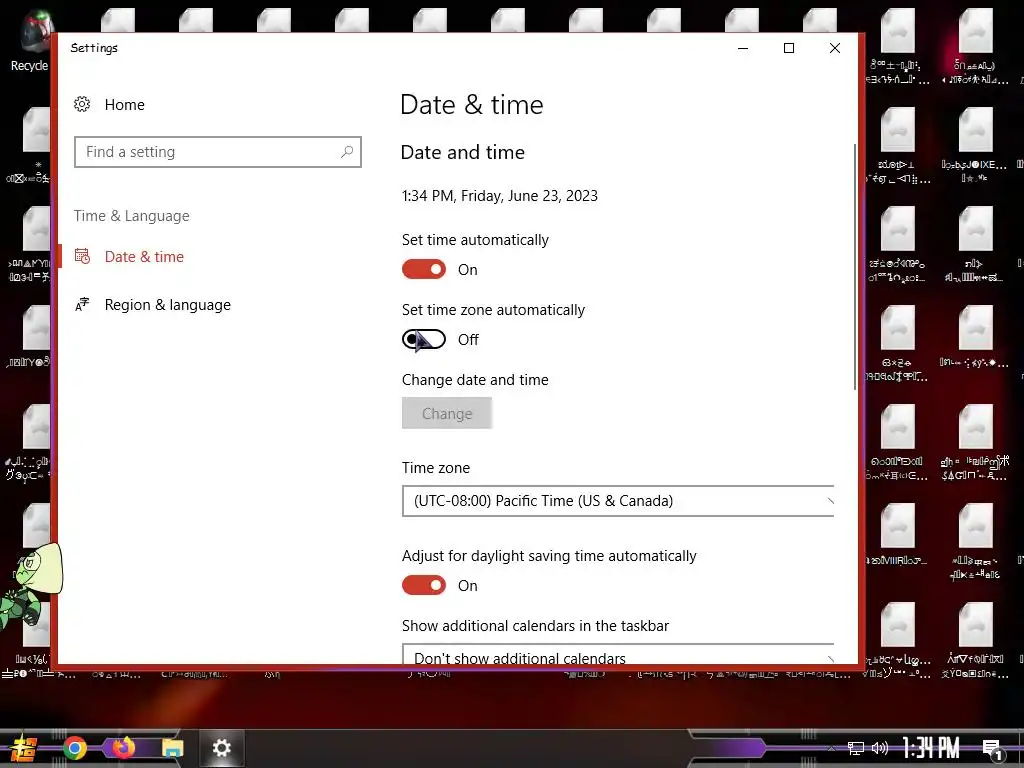Open the additional calendars dropdown

tap(618, 654)
